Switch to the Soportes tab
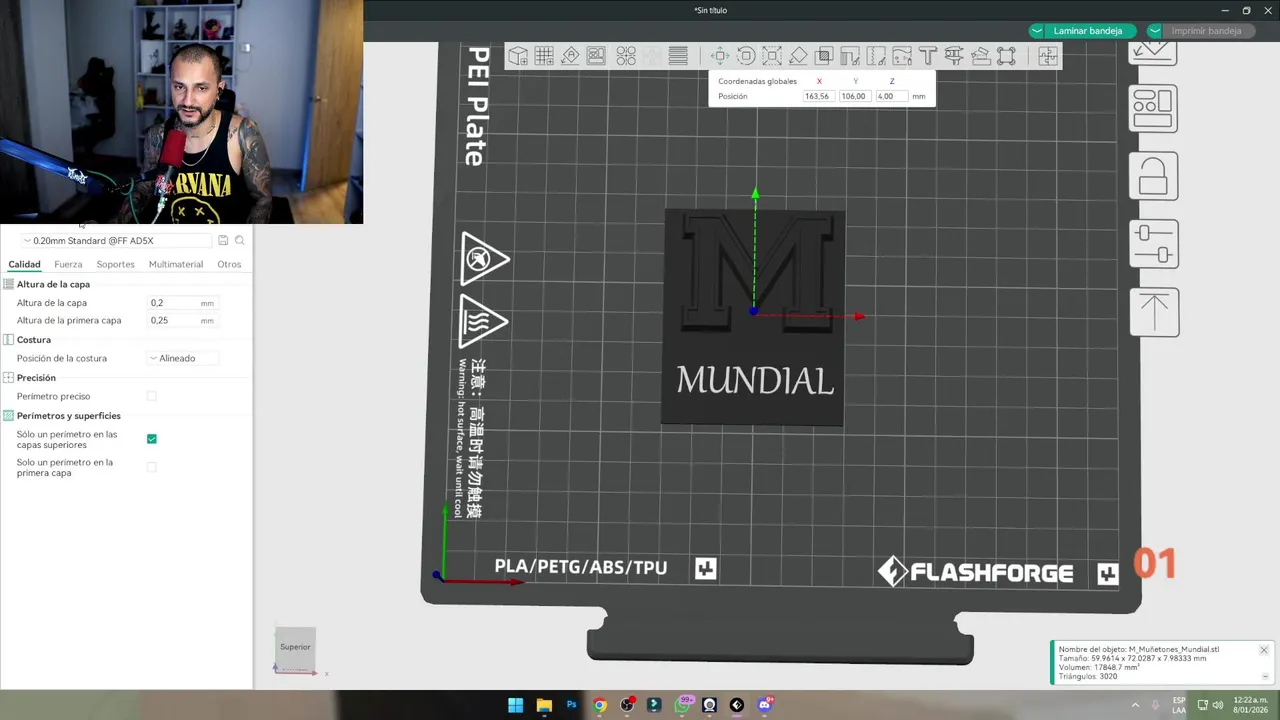Viewport: 1280px width, 720px height. 115,264
